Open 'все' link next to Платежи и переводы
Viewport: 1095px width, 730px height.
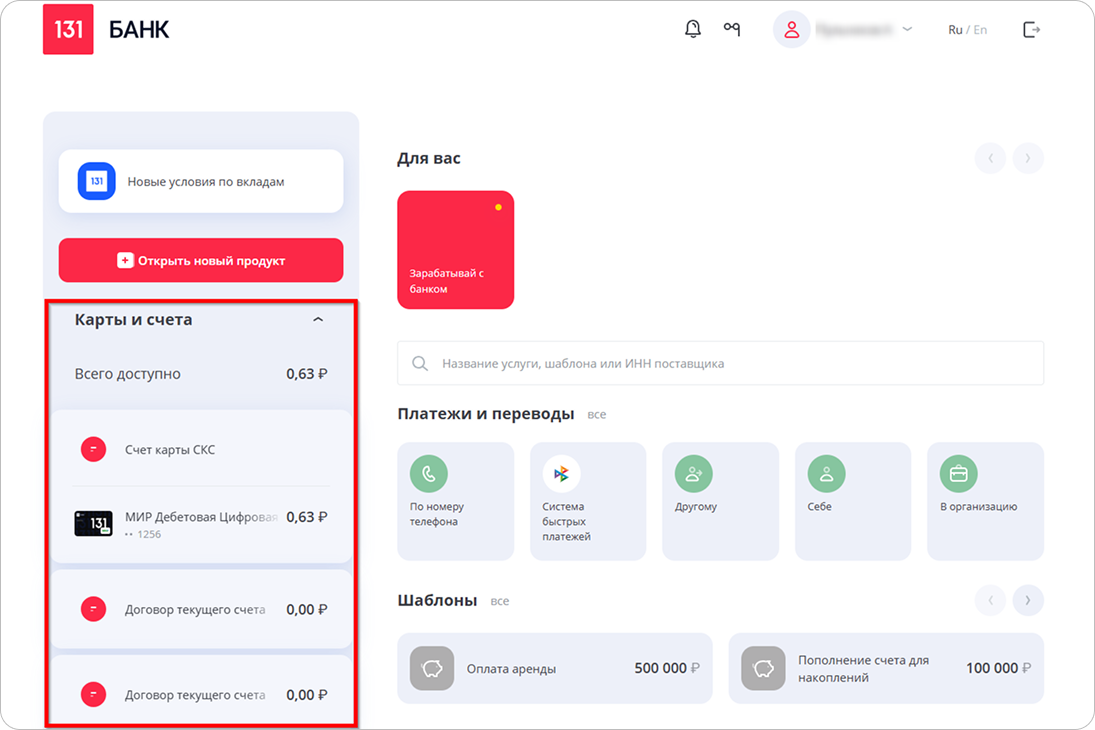point(597,414)
